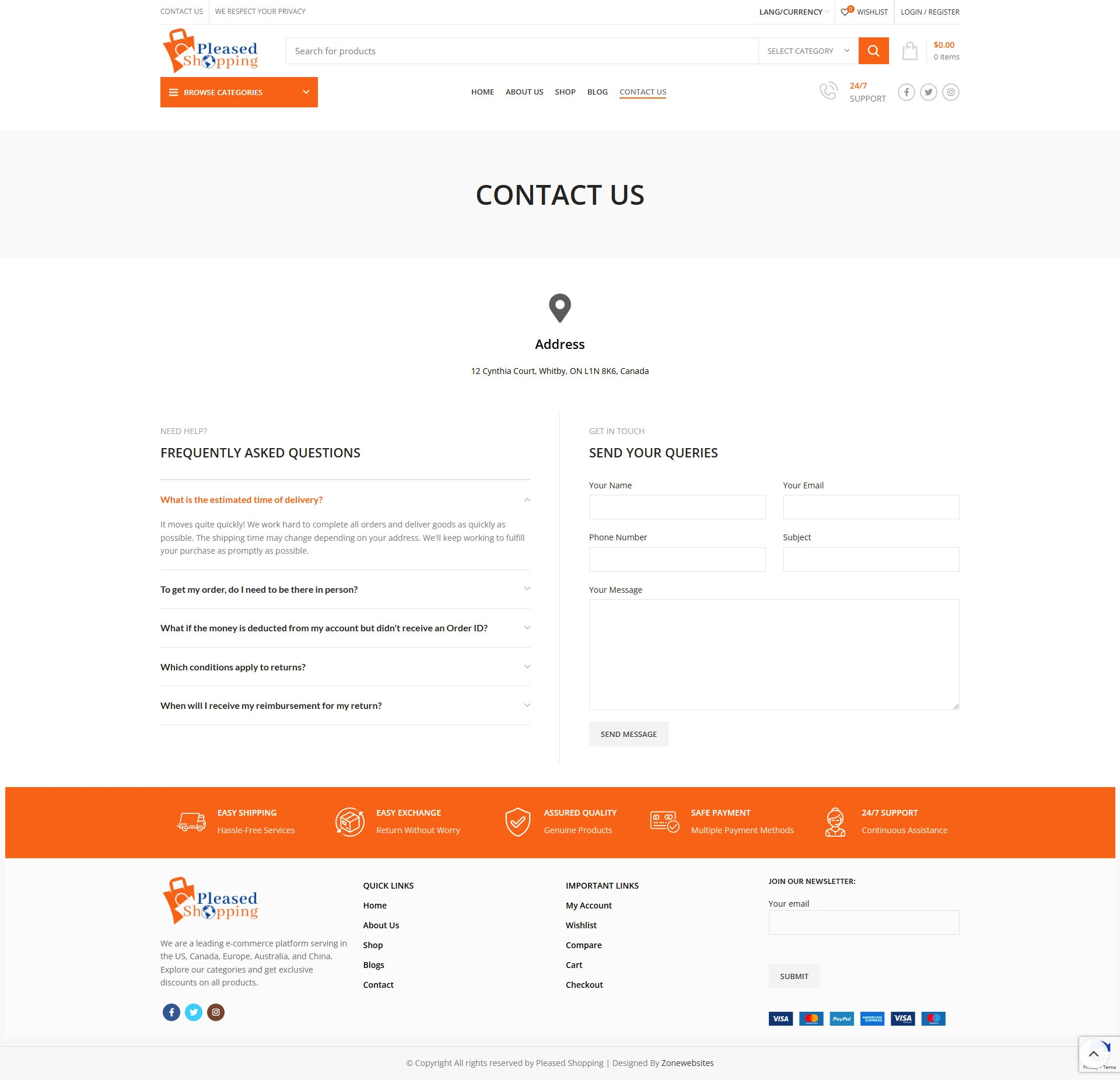Click the Facebook social media icon

pyautogui.click(x=171, y=1012)
